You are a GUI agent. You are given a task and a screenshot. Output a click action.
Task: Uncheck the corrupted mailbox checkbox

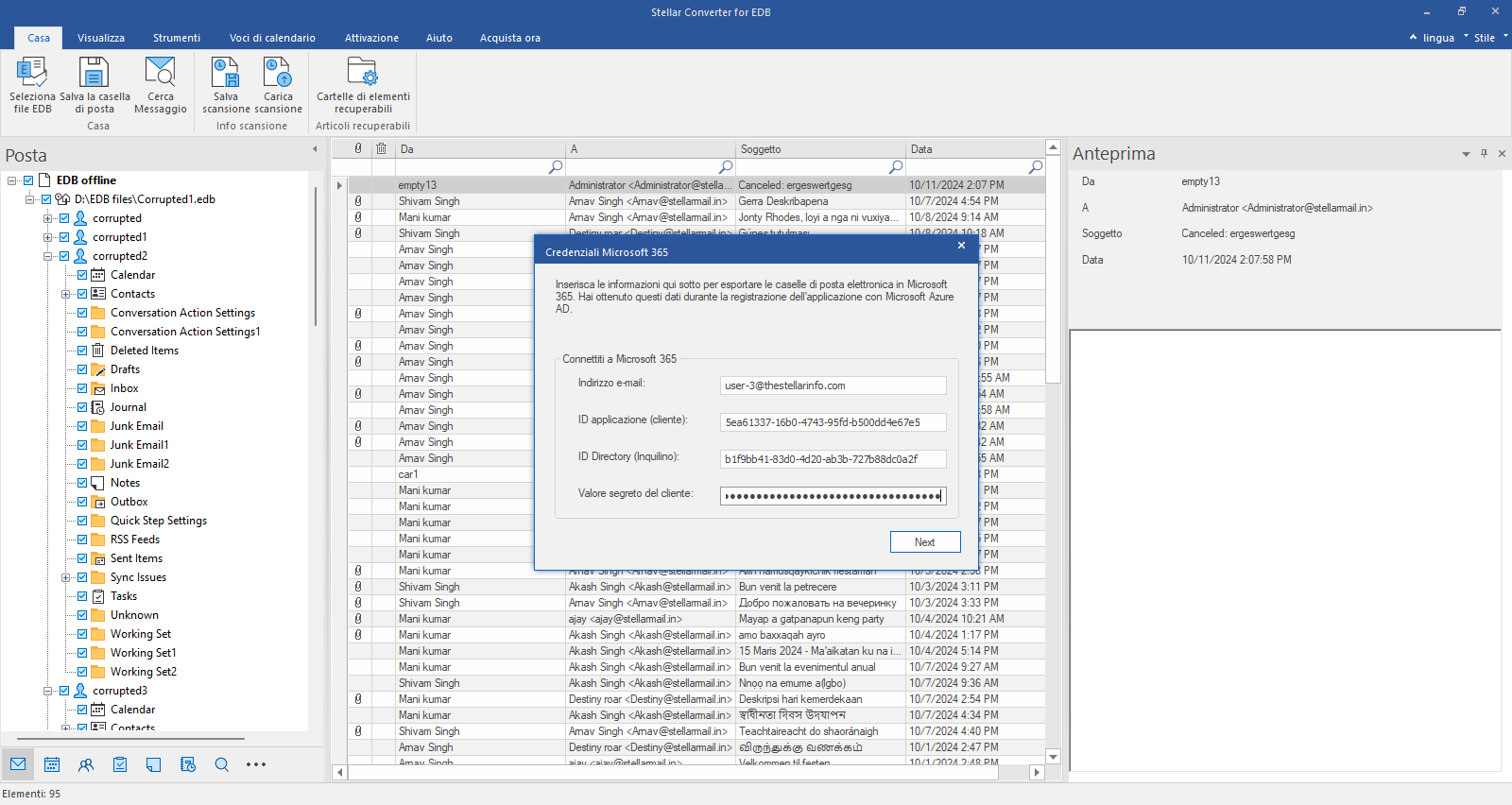pos(64,217)
